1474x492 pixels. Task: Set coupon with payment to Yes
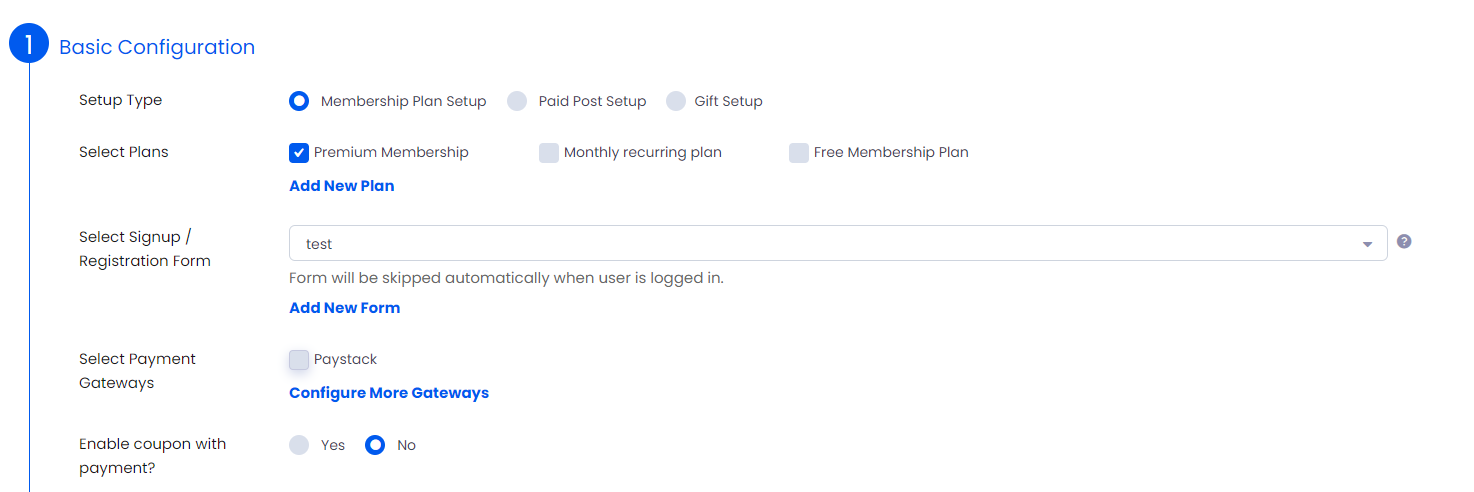[299, 445]
